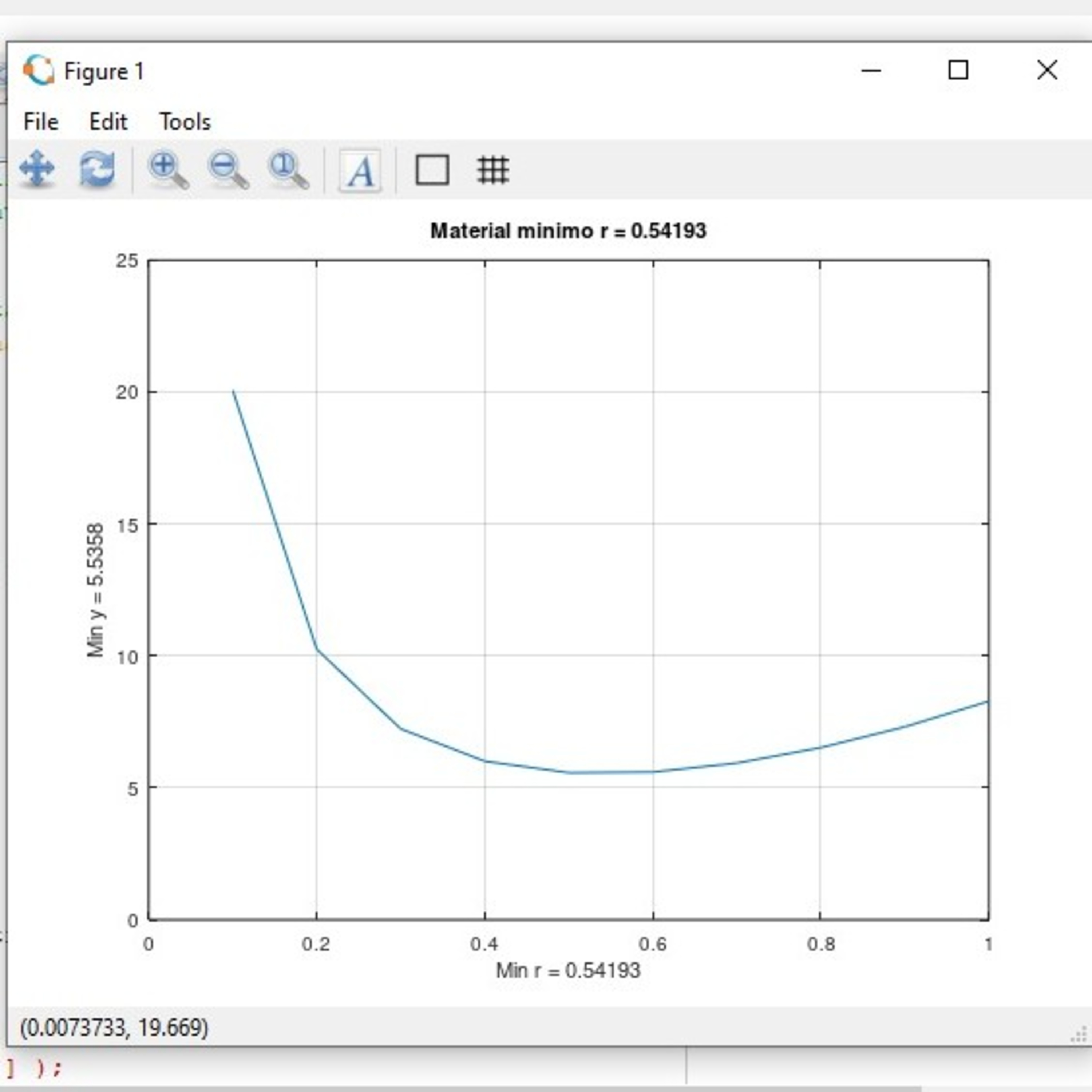1092x1092 pixels.
Task: Maximize the Figure 1 window
Action: [x=957, y=71]
